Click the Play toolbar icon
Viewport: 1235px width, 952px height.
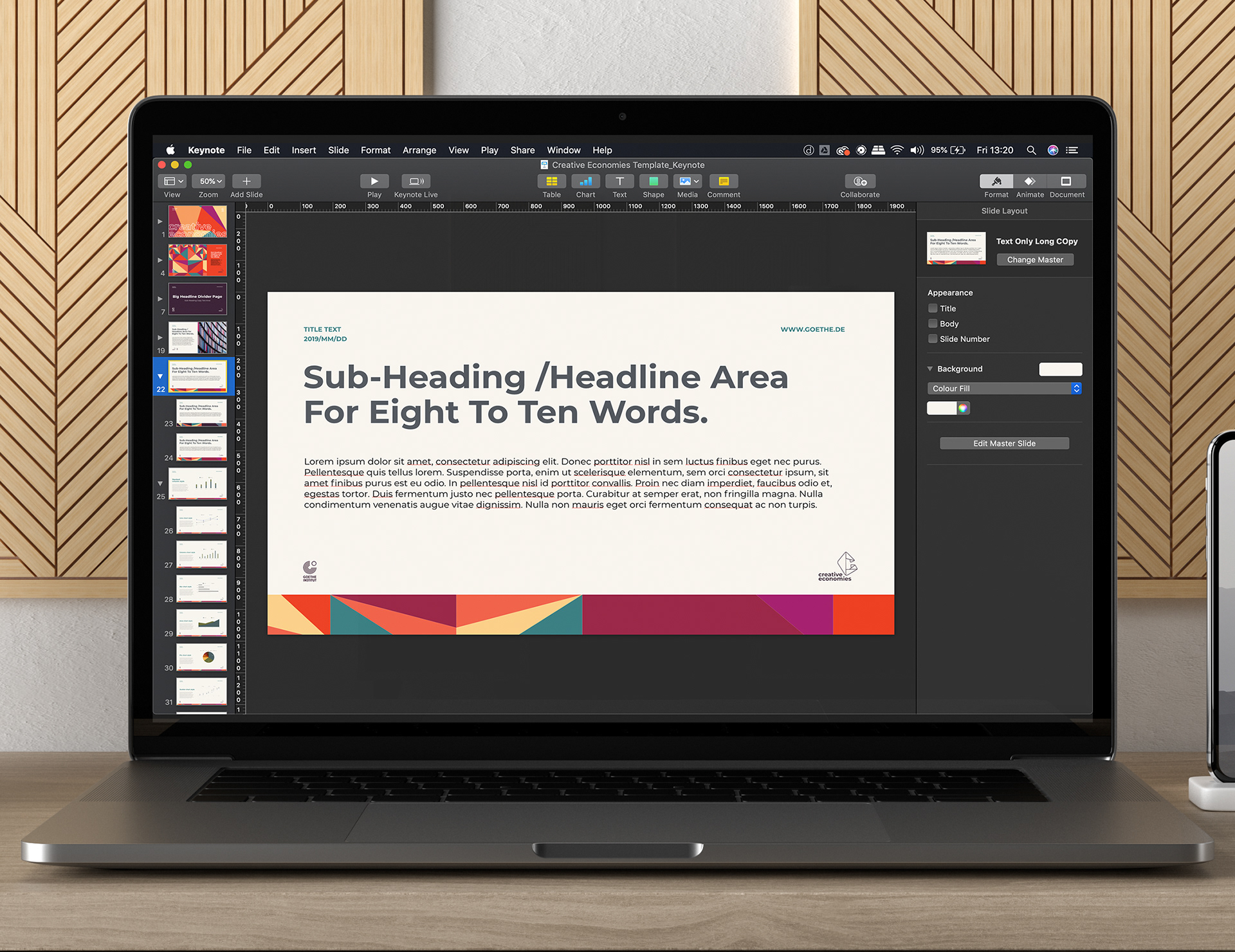click(x=374, y=181)
